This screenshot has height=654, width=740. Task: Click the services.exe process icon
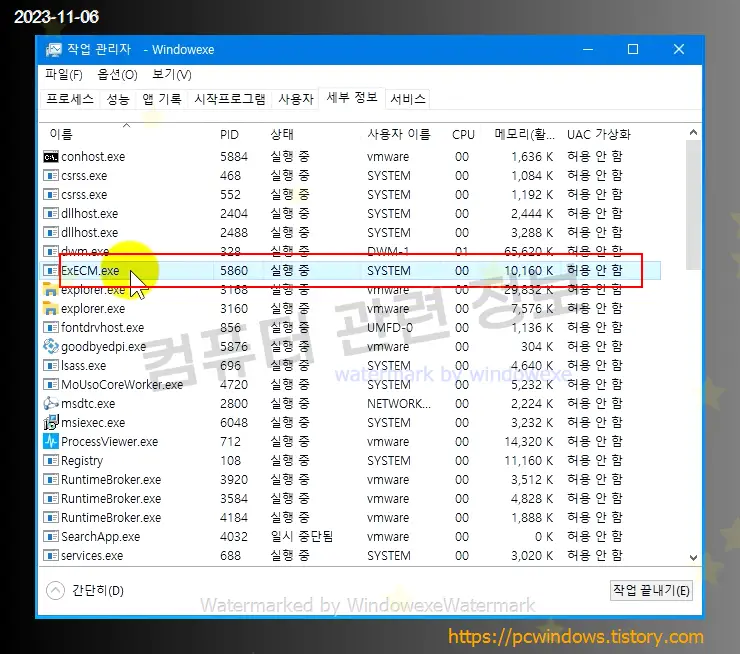tap(50, 555)
